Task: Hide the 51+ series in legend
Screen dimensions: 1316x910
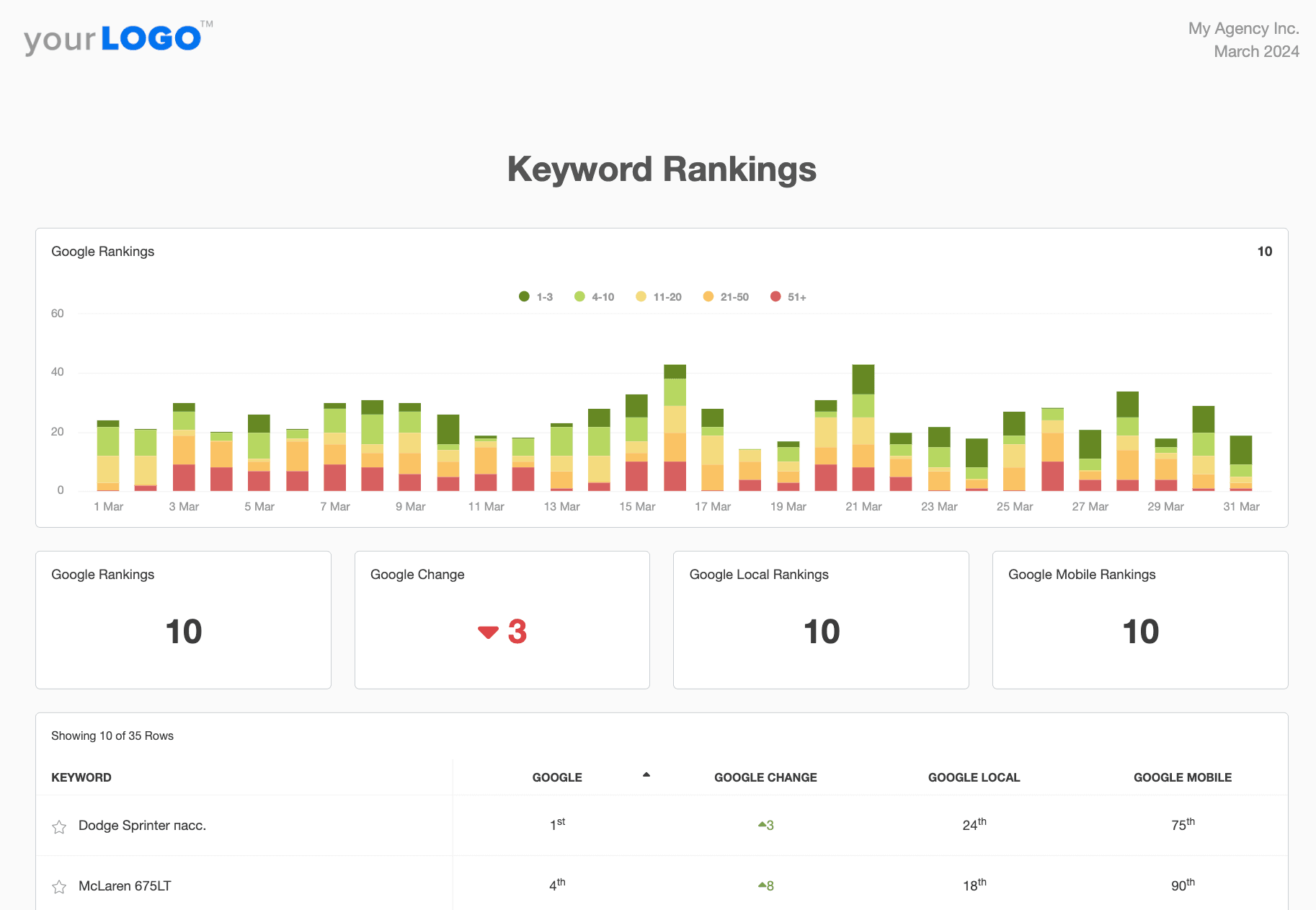Action: (x=788, y=297)
